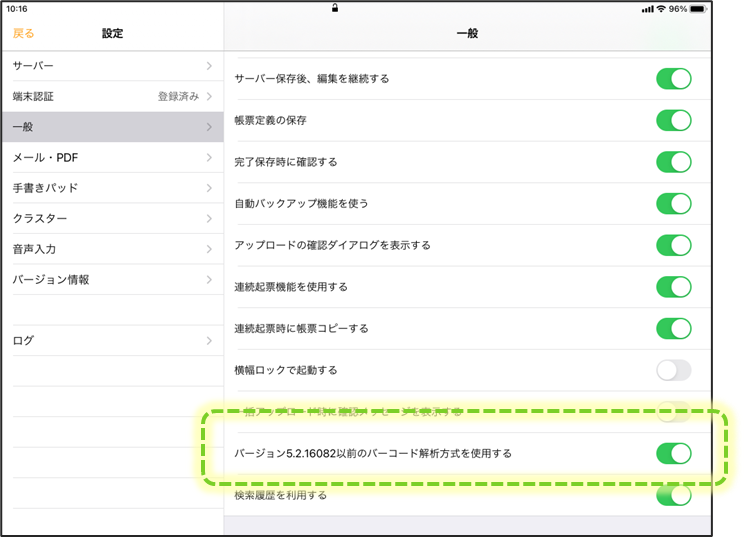Viewport: 745px width, 537px height.
Task: Expand the メール・PDF chevron
Action: (208, 158)
